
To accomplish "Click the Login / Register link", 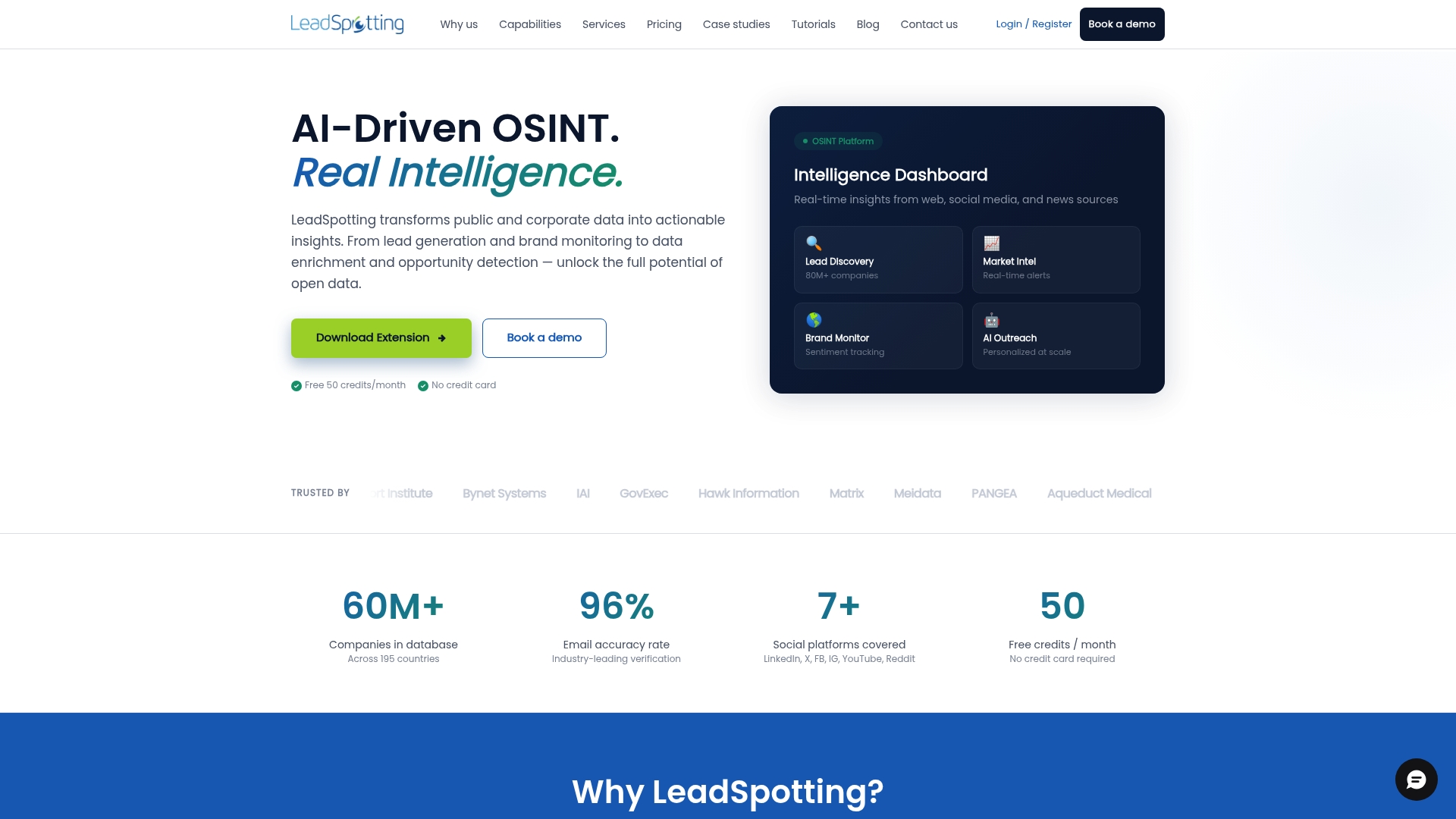I will pos(1034,24).
